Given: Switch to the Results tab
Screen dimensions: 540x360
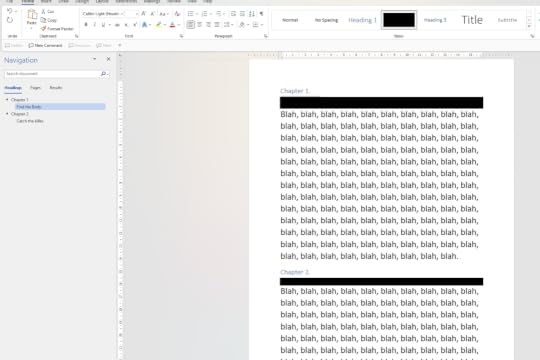Looking at the screenshot, I should pos(56,88).
